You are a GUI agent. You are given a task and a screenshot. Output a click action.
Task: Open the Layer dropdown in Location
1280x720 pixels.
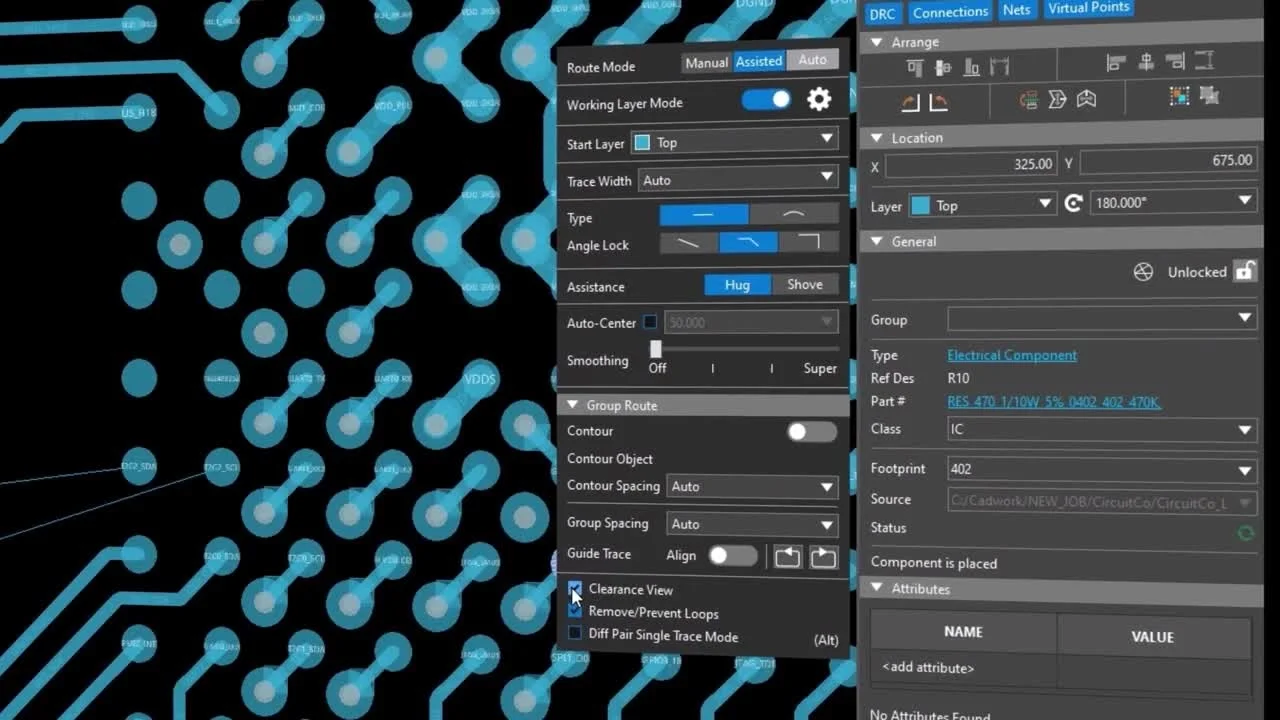tap(982, 205)
